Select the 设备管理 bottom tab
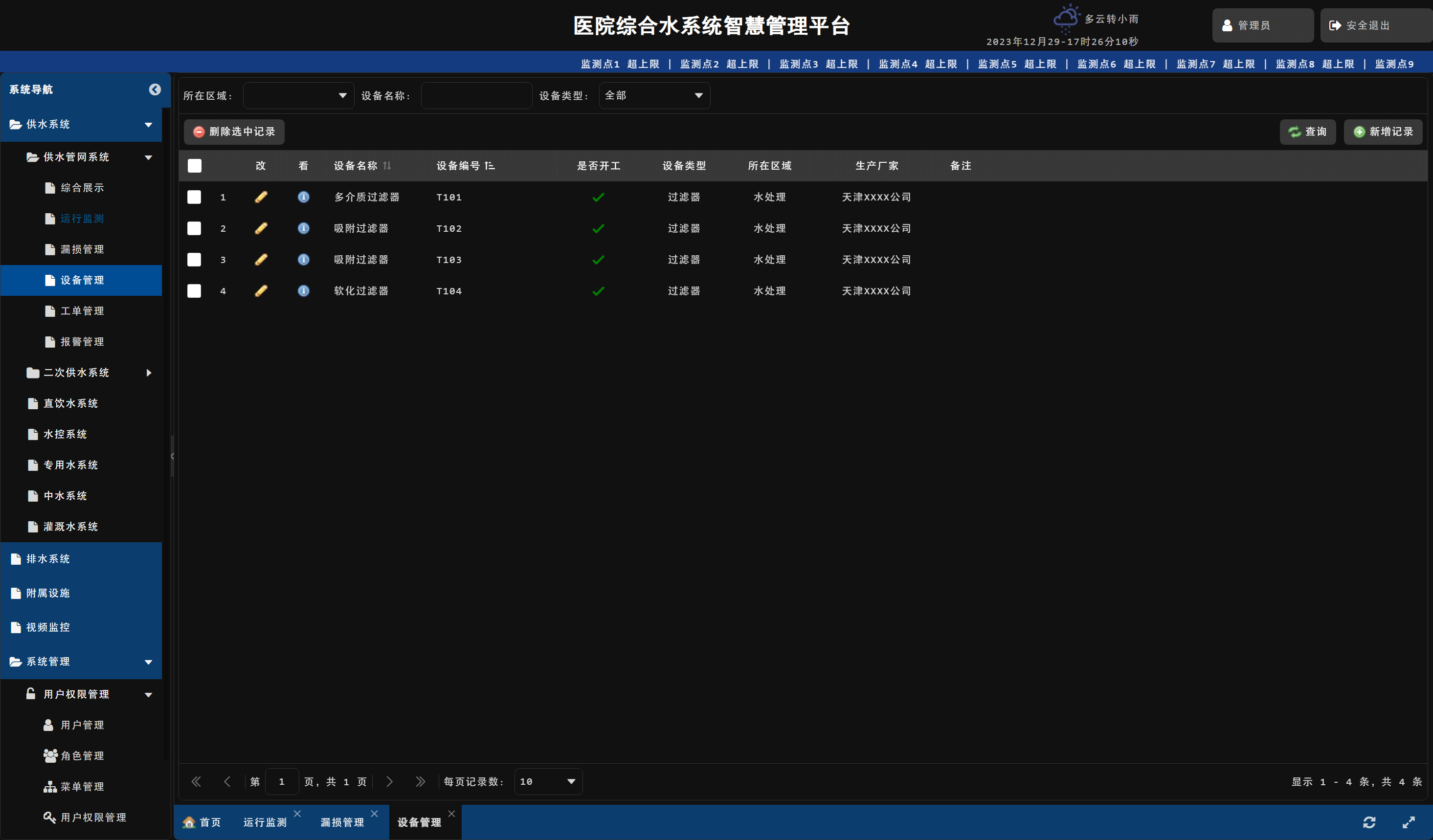 pos(419,822)
